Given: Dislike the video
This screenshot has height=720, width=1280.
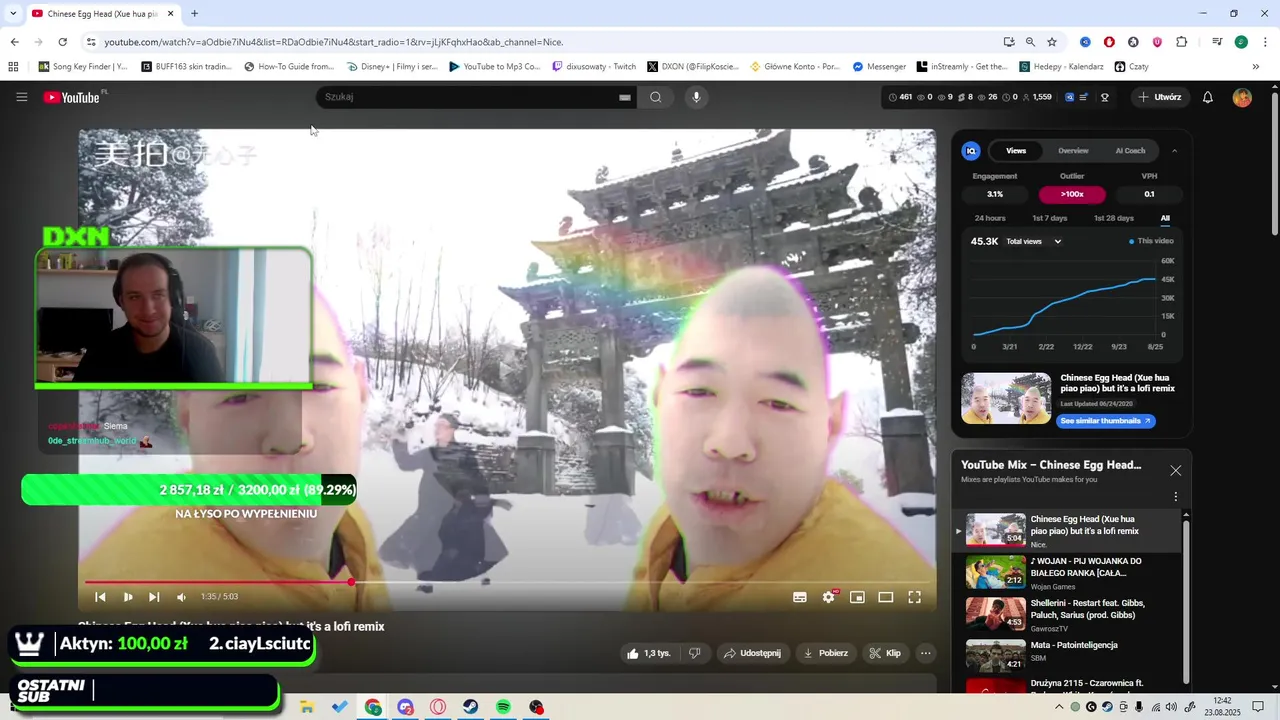Looking at the screenshot, I should 695,653.
